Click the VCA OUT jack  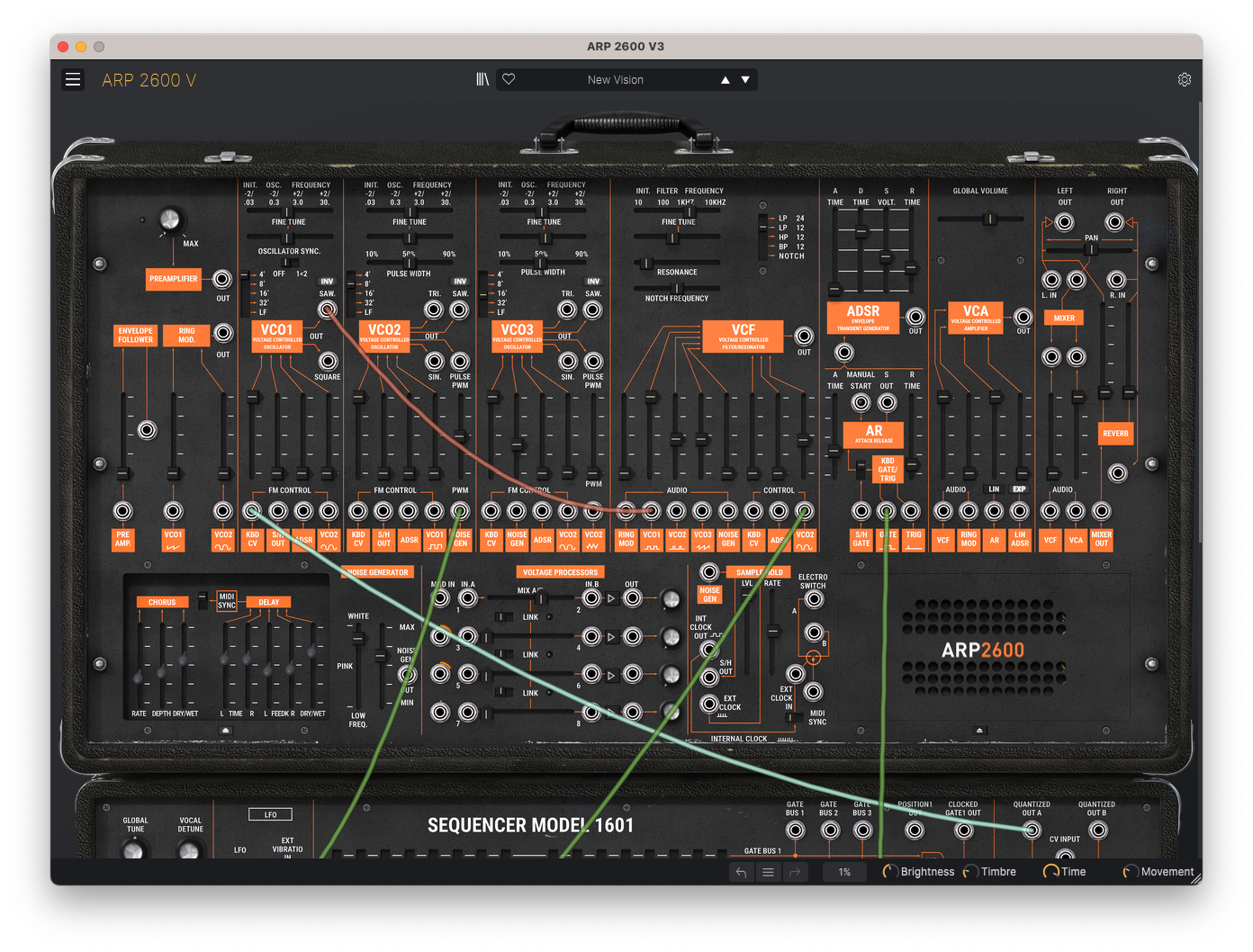[1023, 317]
